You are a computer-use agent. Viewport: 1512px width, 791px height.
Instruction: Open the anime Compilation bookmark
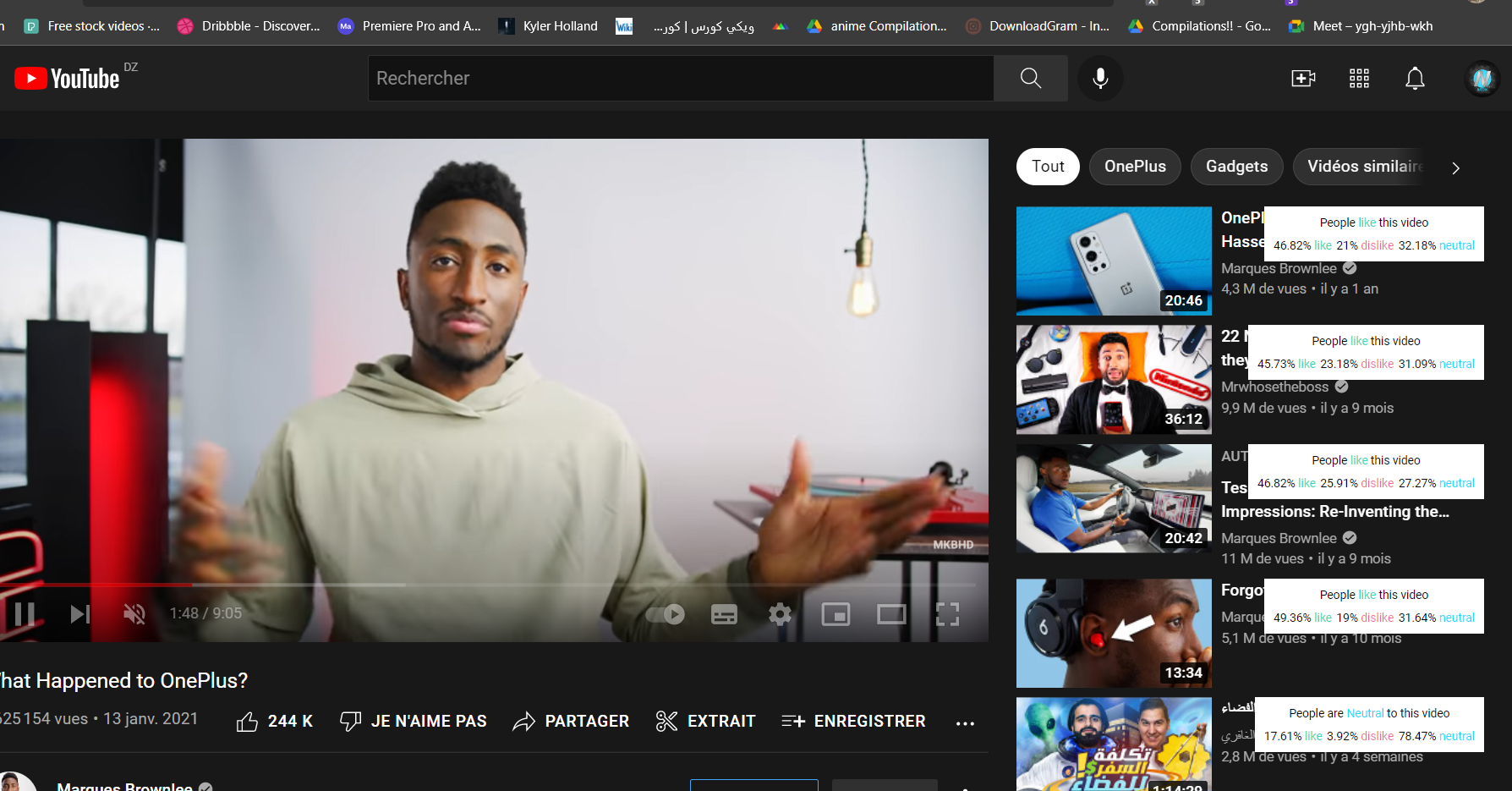pos(877,26)
